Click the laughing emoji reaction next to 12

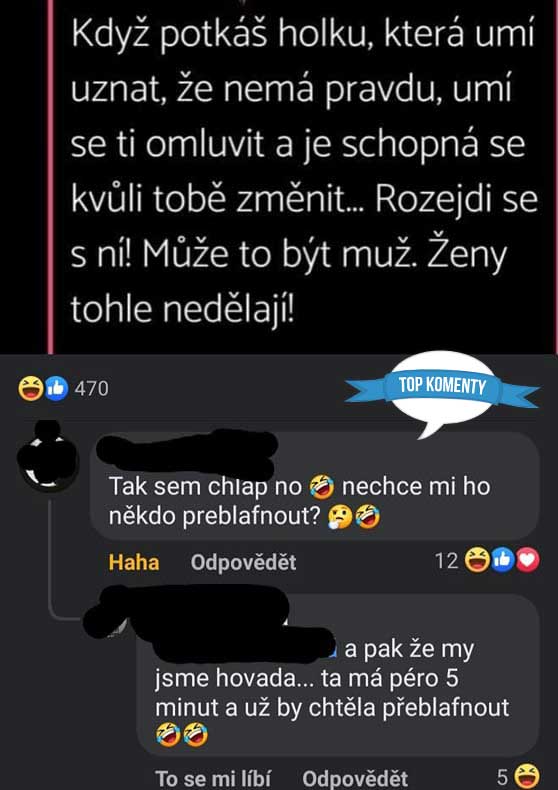[x=476, y=560]
